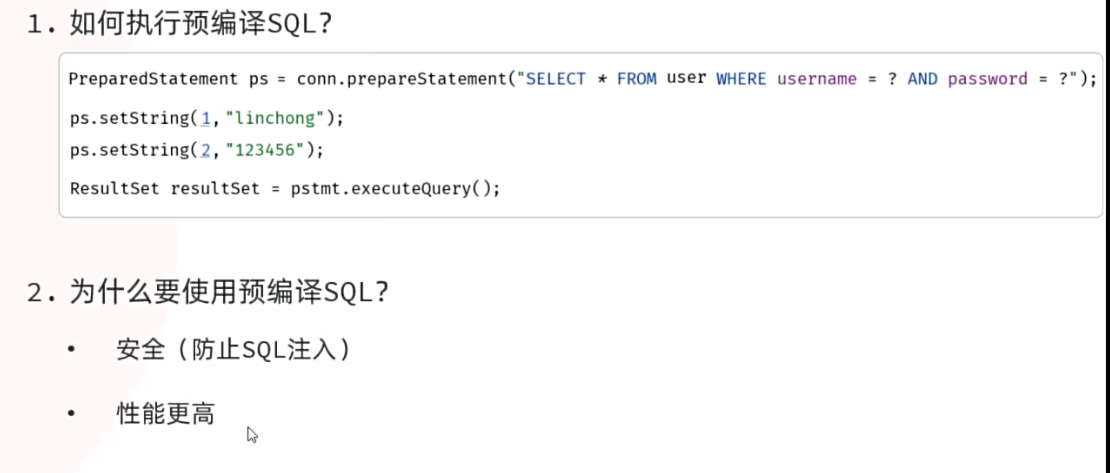Image resolution: width=1110 pixels, height=473 pixels.
Task: Click the FROM keyword in the SQL string
Action: pos(637,79)
